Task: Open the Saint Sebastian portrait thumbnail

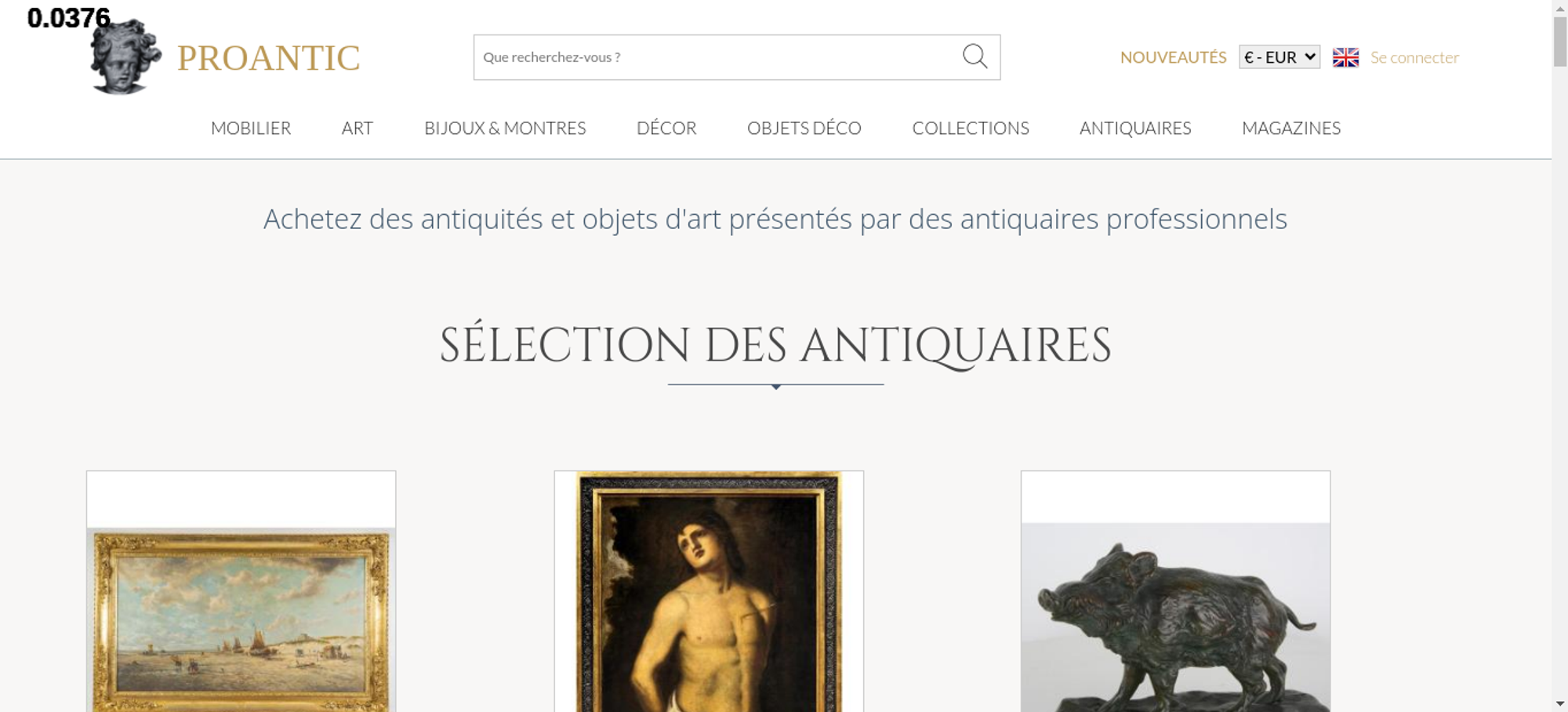Action: point(709,591)
